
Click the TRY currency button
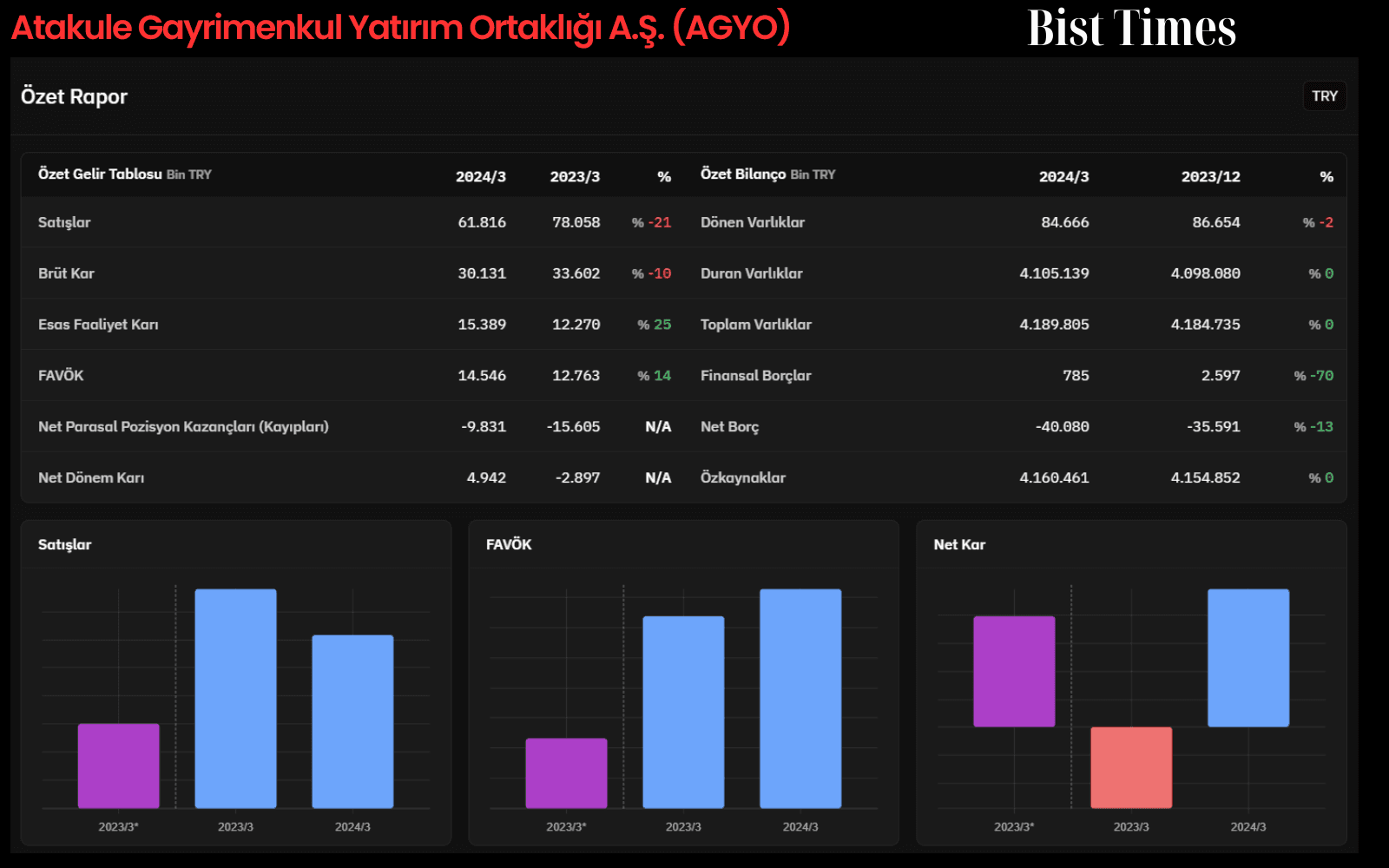1324,96
